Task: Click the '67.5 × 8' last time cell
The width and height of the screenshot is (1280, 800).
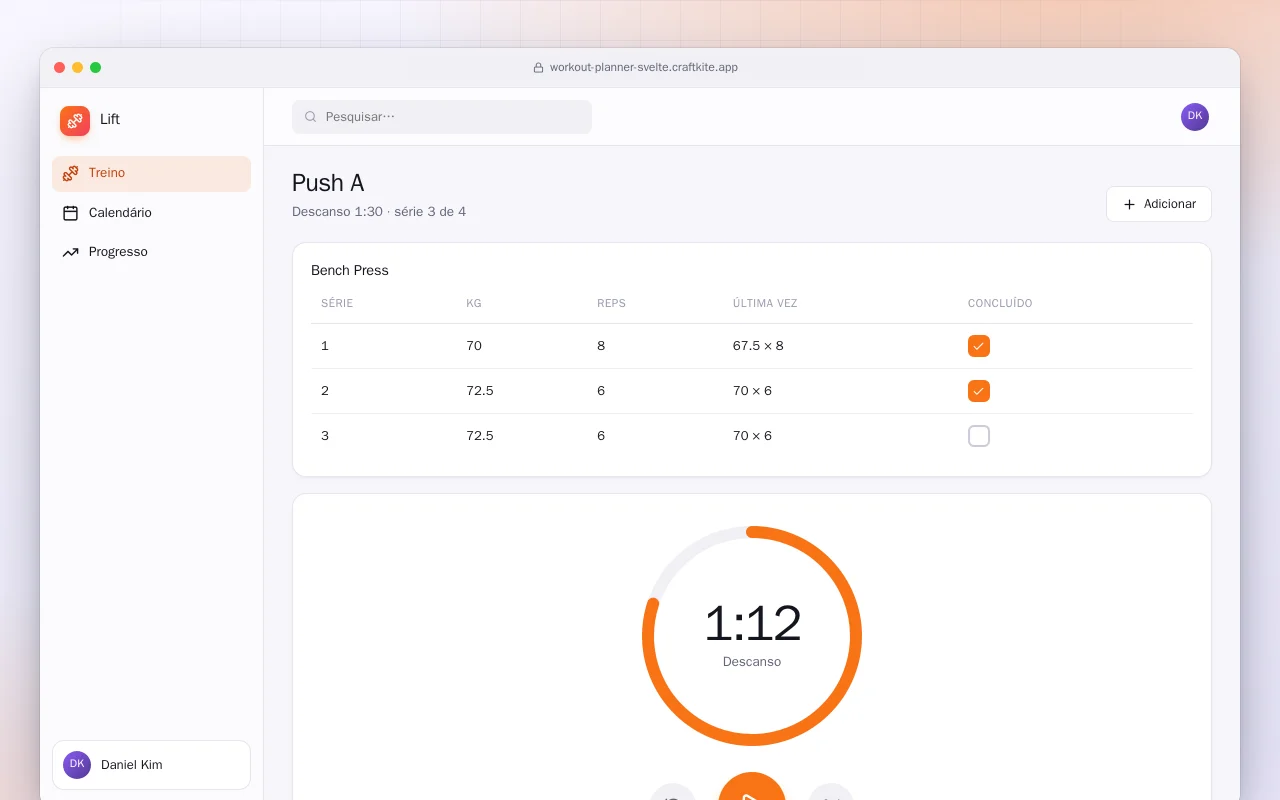Action: [x=758, y=346]
